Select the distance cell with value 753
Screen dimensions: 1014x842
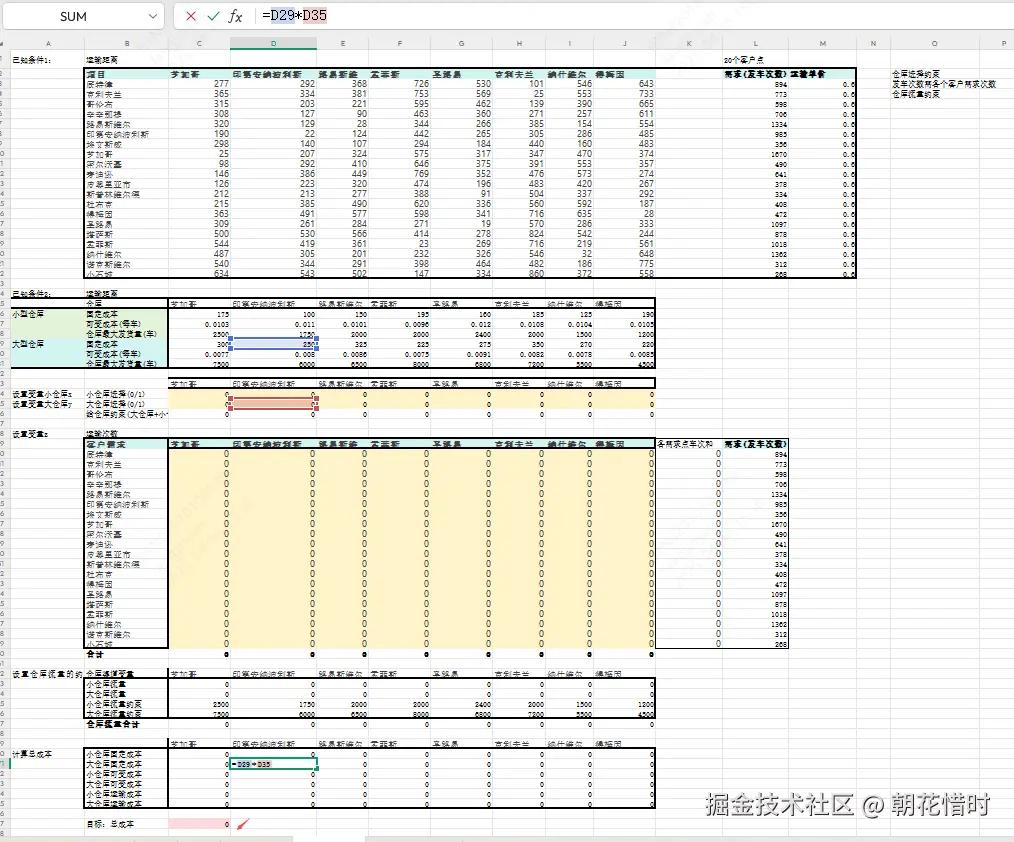coord(400,94)
